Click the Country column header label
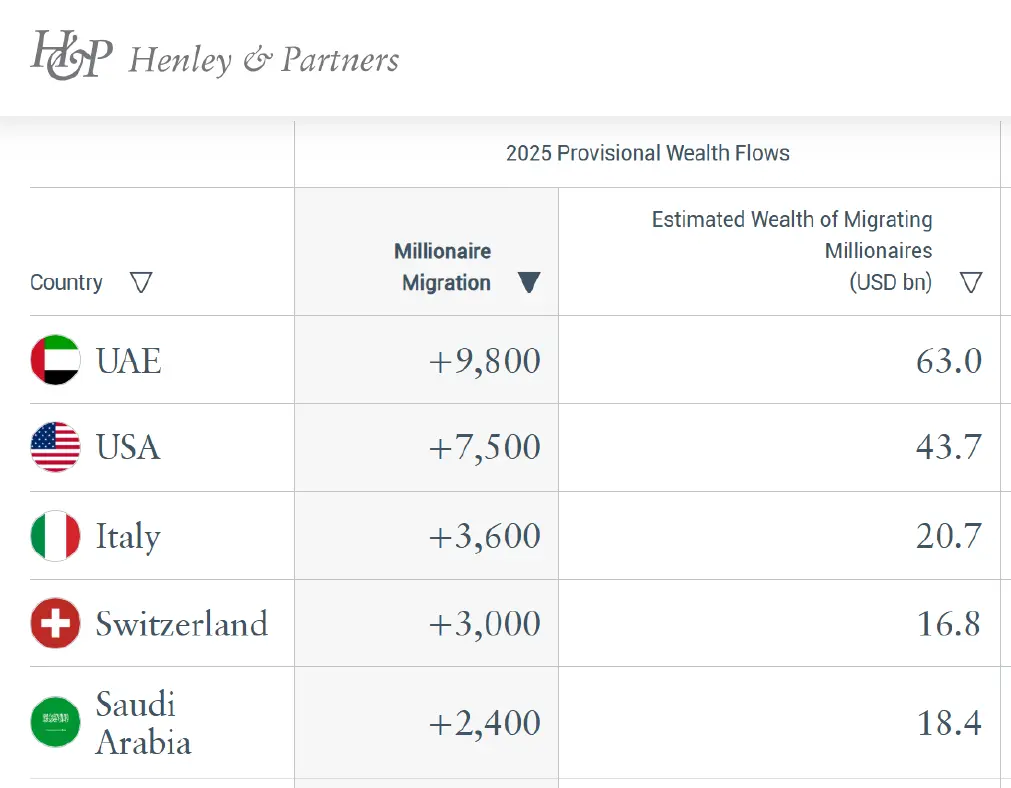The height and width of the screenshot is (788, 1011). pyautogui.click(x=66, y=283)
